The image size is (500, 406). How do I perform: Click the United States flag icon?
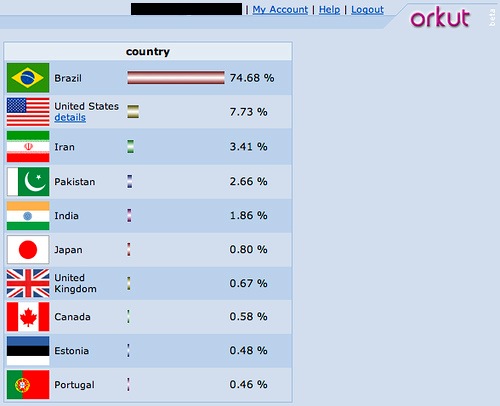[28, 112]
